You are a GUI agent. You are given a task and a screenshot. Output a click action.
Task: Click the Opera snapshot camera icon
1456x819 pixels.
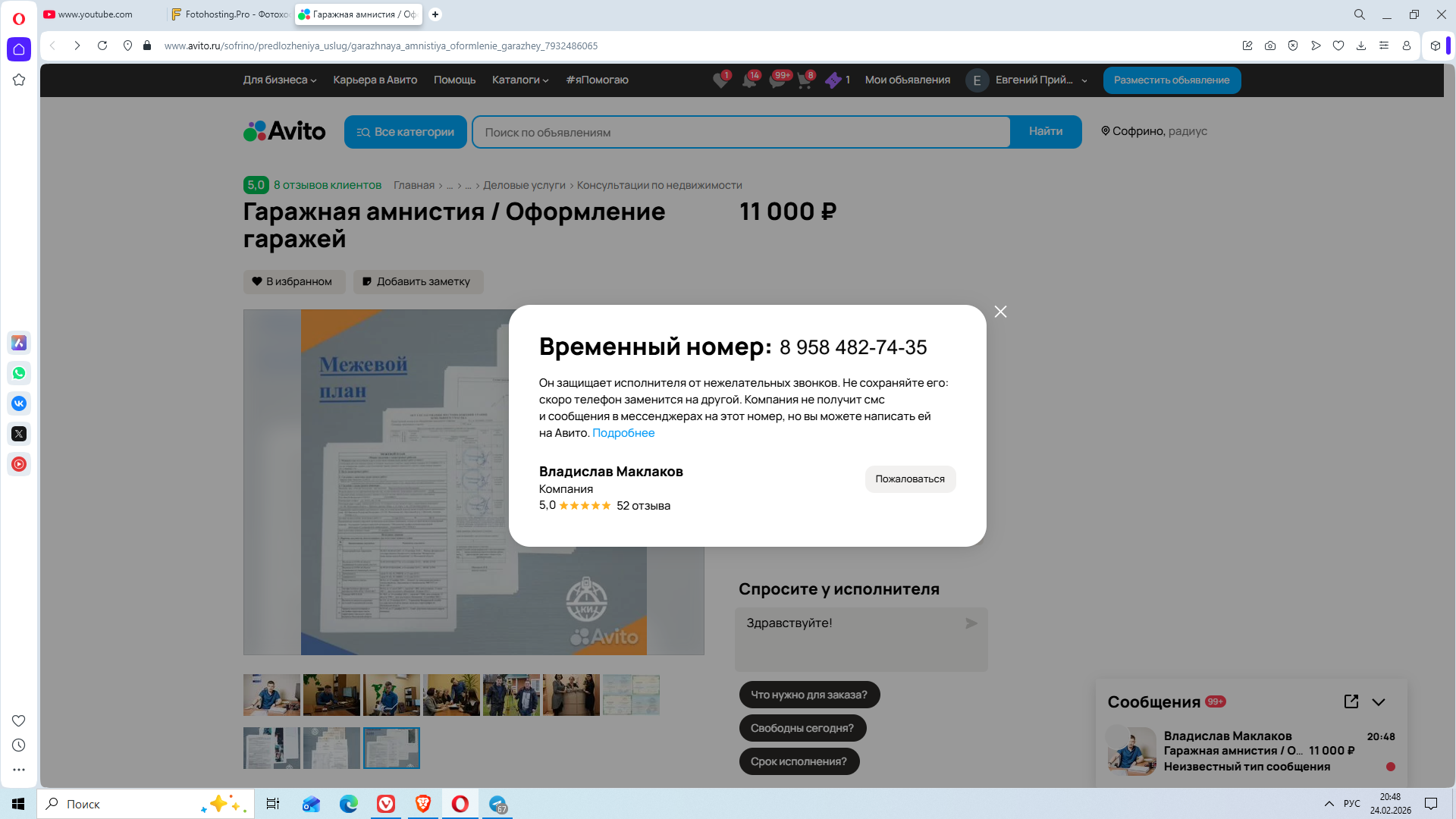point(1270,45)
